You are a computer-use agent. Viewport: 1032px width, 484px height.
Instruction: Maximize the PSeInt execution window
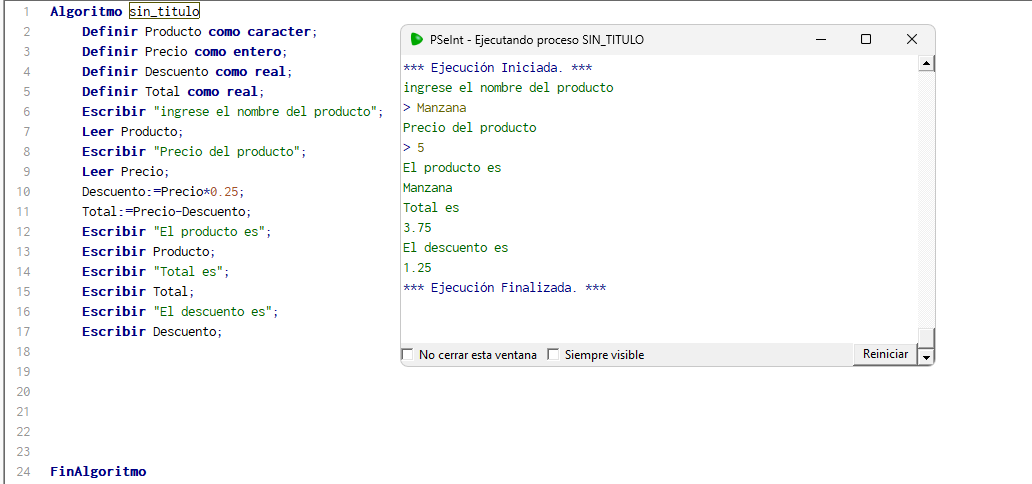(x=866, y=39)
